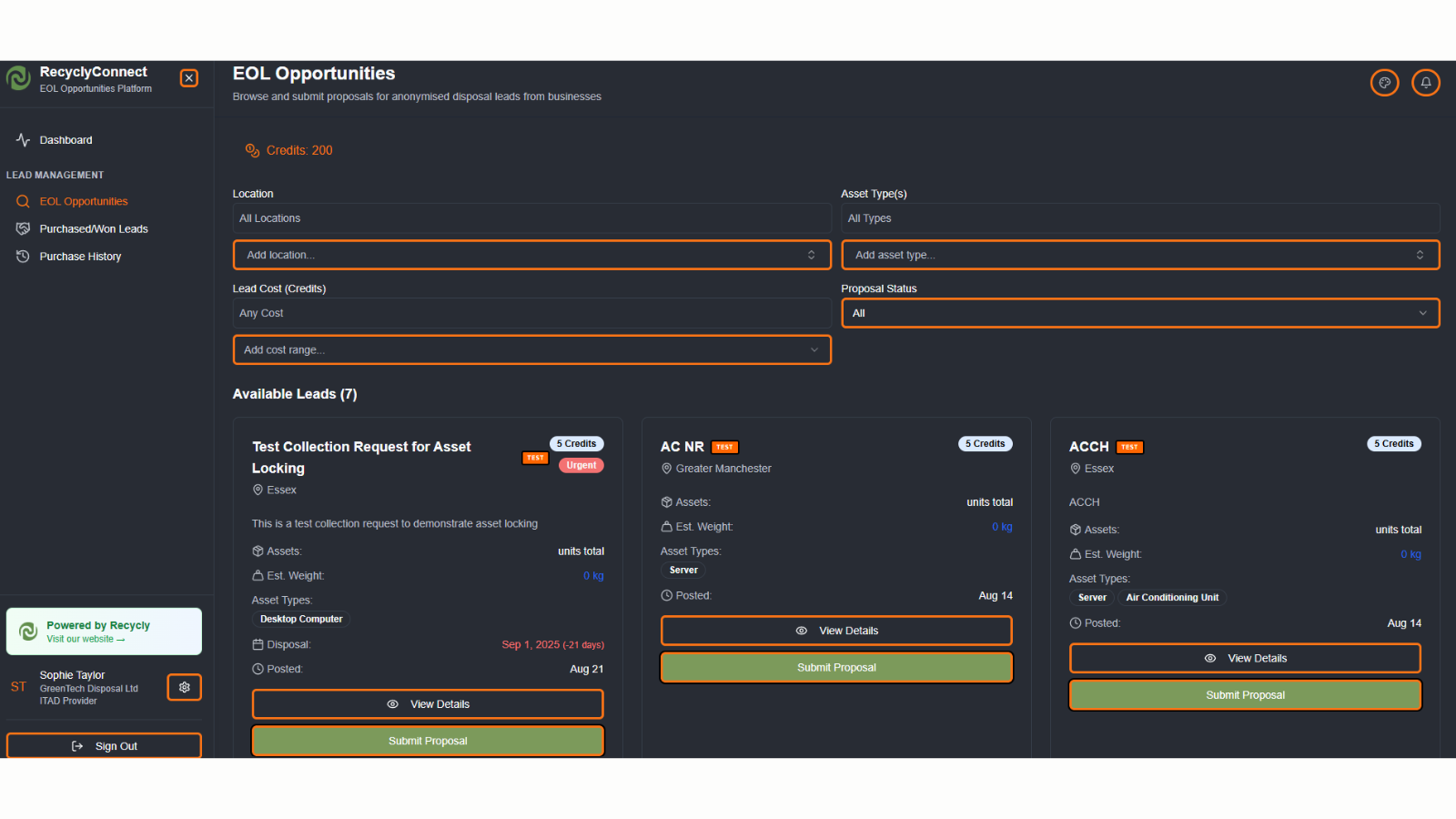The image size is (1456, 819).
Task: Submit Proposal for AC NR lead
Action: pos(836,667)
